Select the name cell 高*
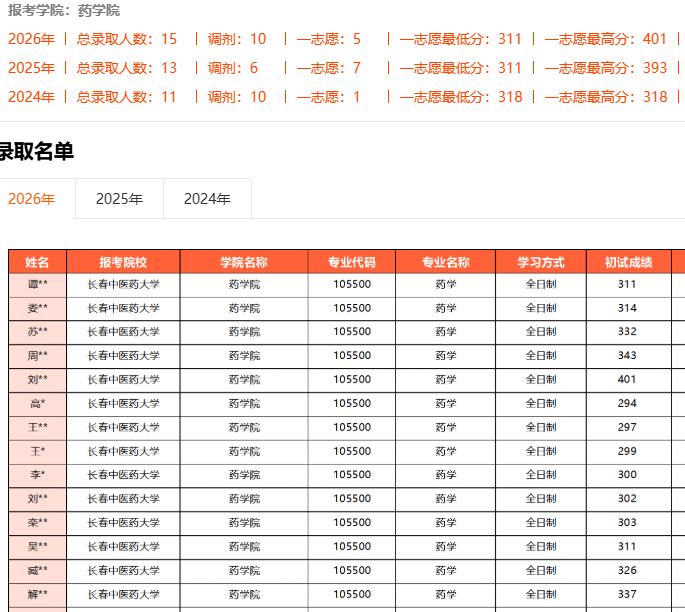 click(37, 404)
